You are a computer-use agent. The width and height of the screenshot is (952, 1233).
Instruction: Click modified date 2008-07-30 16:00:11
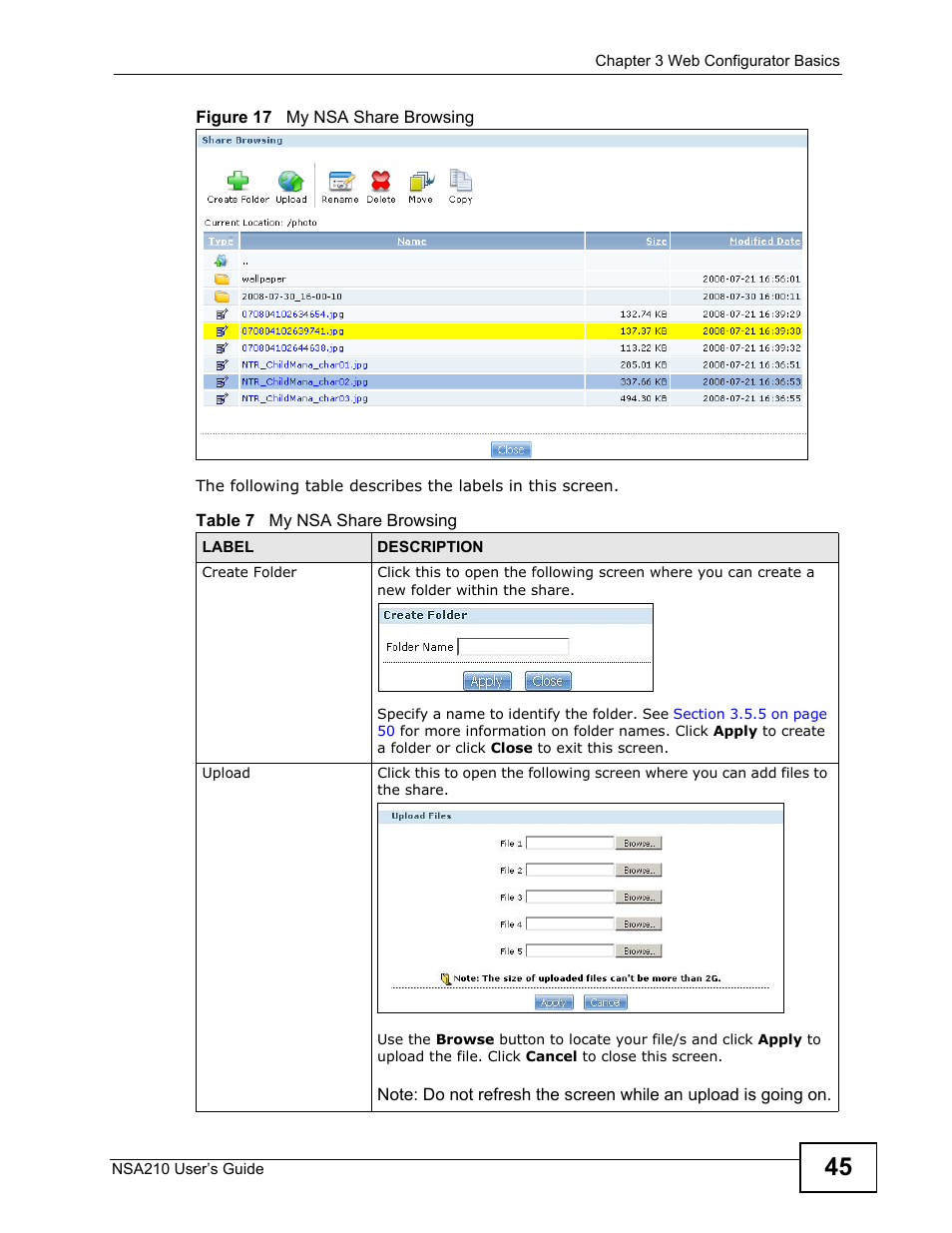tap(751, 297)
